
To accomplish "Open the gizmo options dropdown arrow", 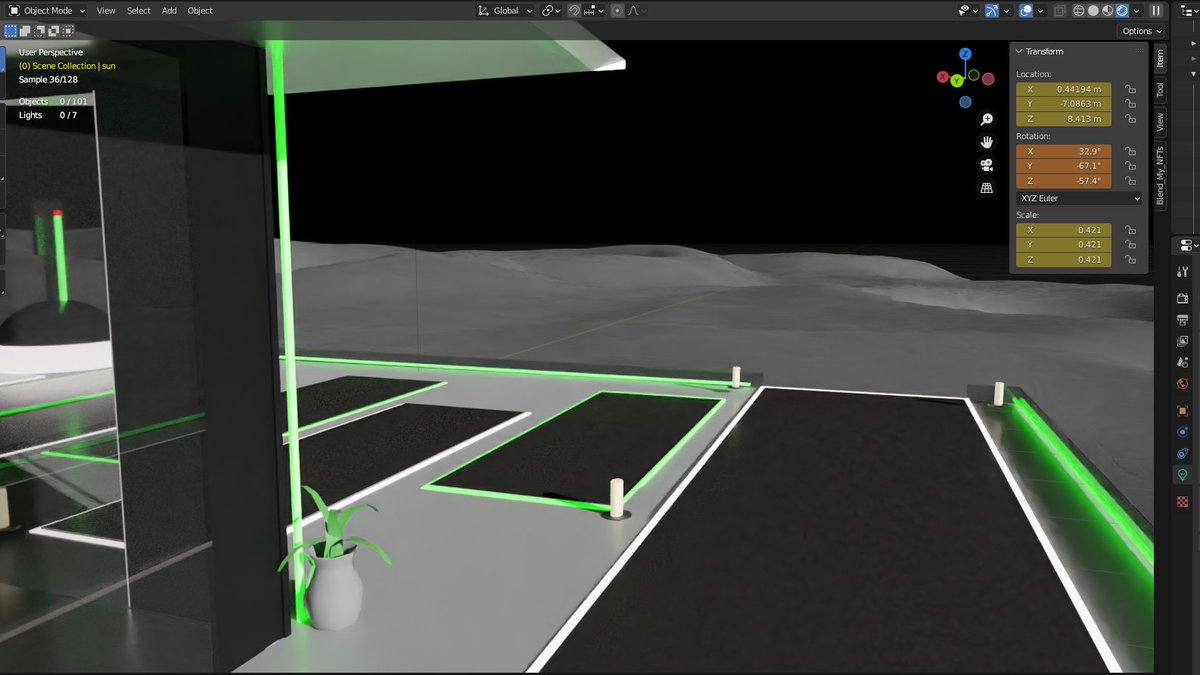I will tap(1007, 11).
